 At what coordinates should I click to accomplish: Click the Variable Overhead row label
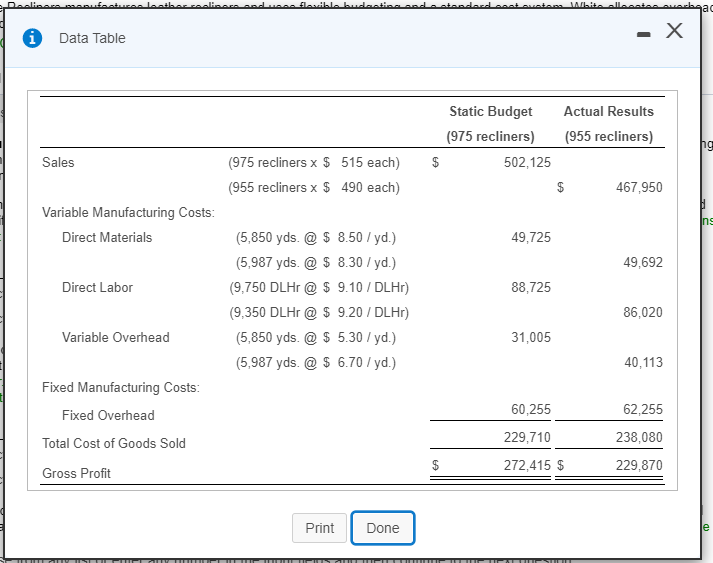click(115, 337)
